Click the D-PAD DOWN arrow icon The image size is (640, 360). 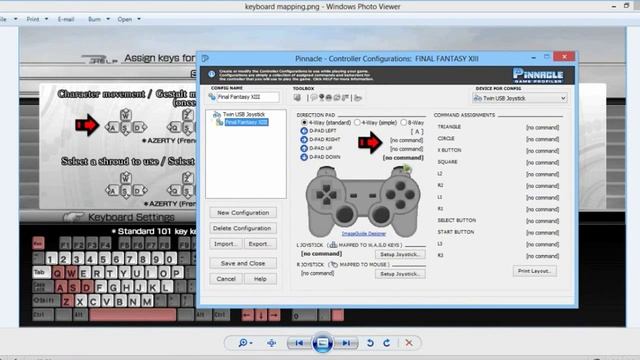pyautogui.click(x=304, y=157)
